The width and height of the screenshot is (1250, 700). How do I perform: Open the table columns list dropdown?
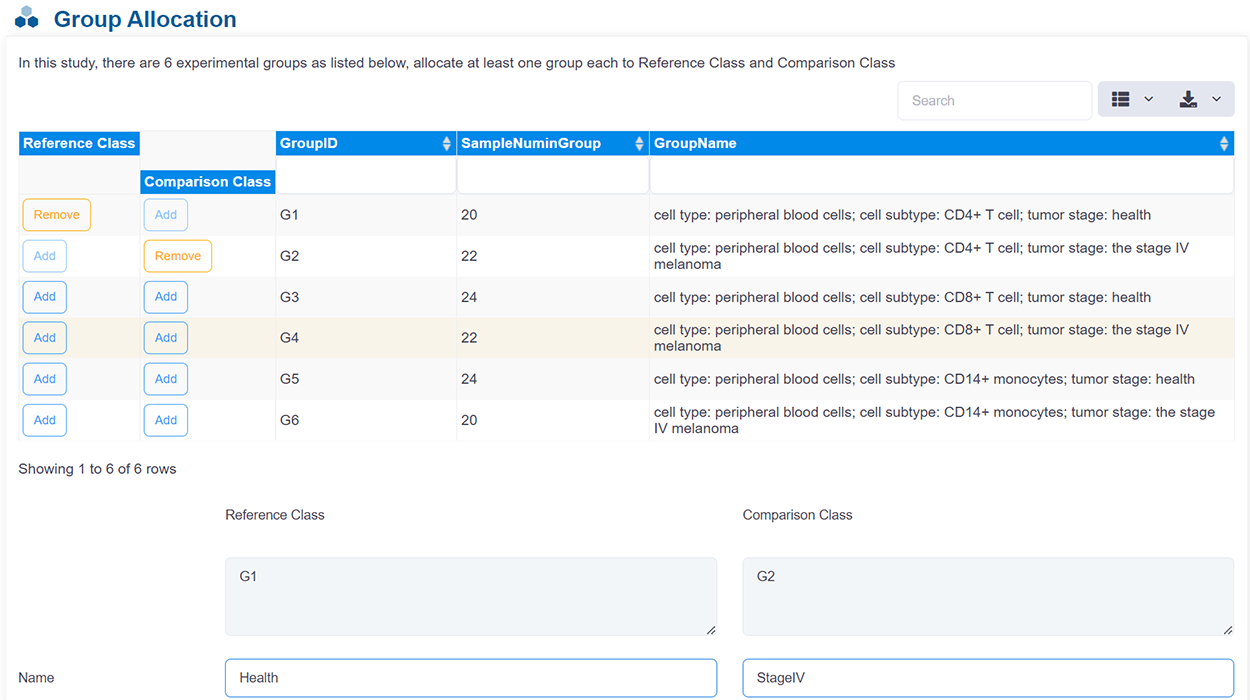pos(1132,100)
